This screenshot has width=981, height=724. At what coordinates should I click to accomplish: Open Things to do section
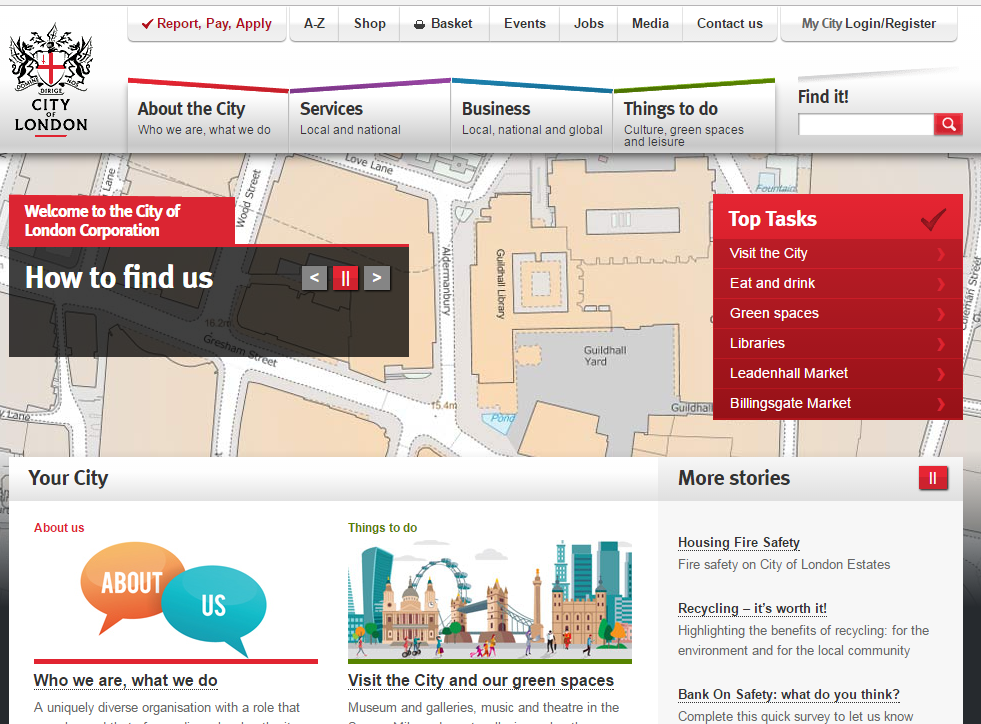[x=694, y=118]
